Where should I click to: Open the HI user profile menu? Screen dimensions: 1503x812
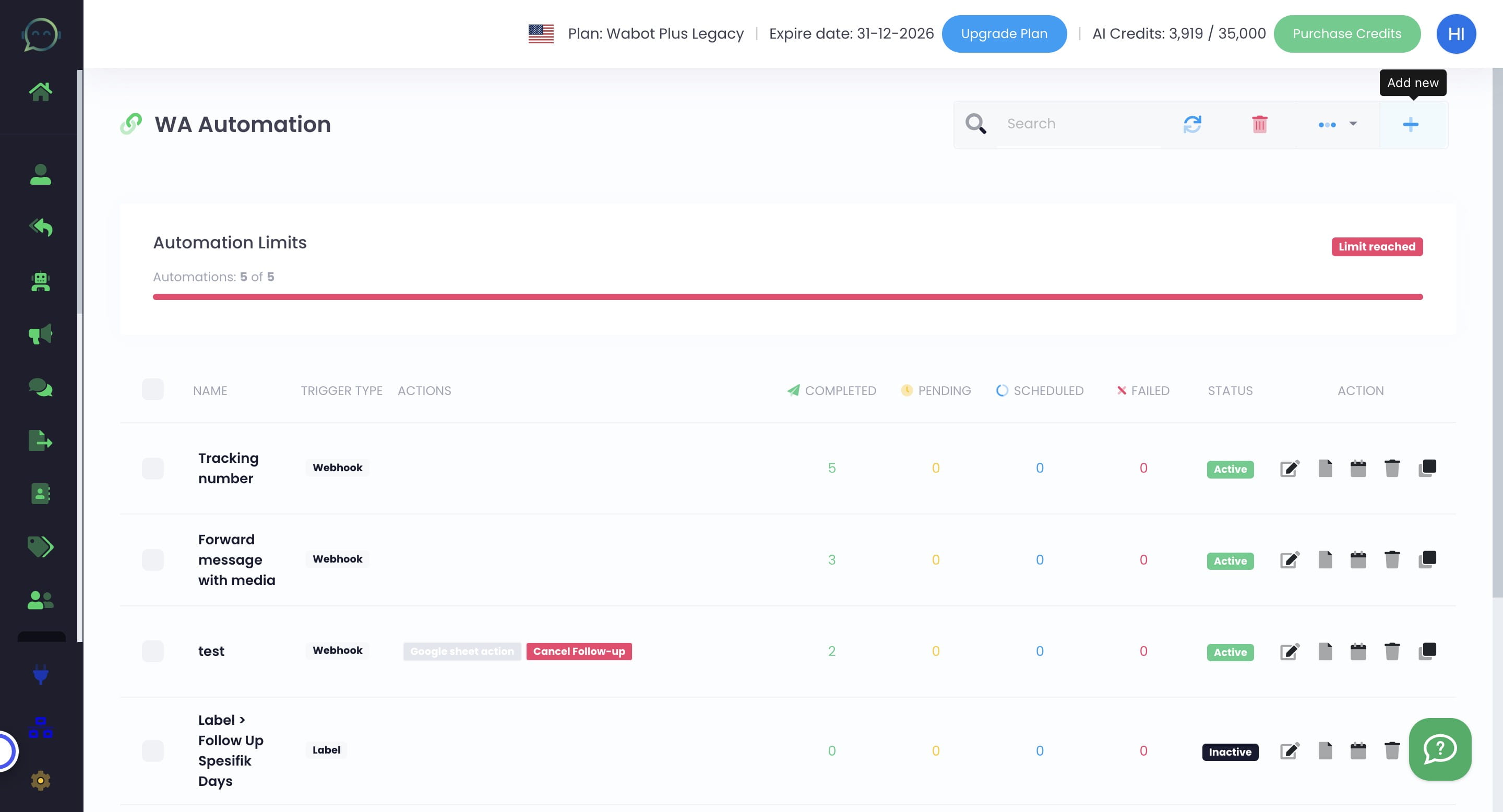click(x=1456, y=34)
